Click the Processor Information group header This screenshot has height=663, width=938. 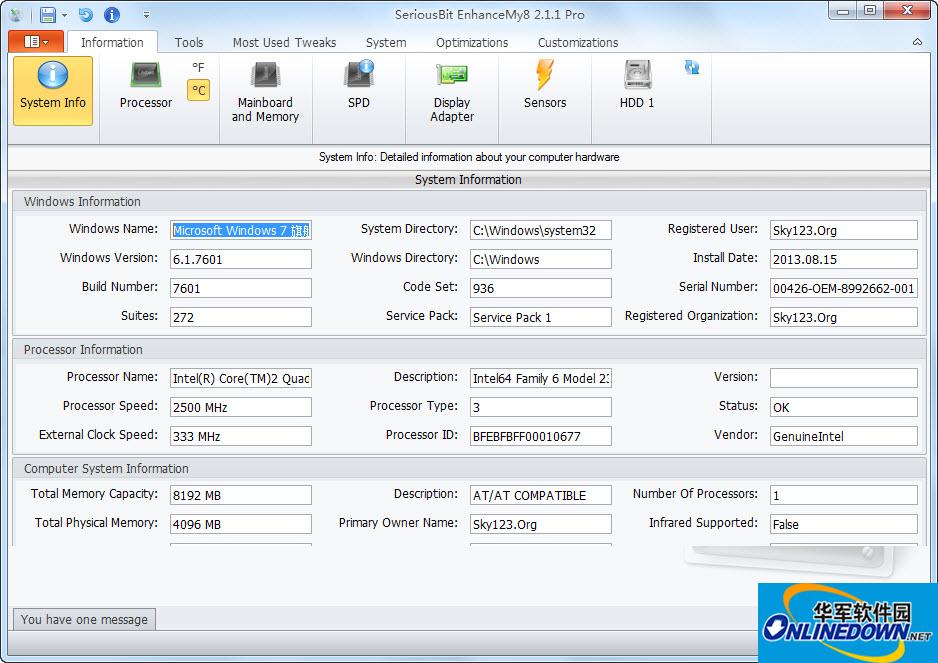coord(469,349)
